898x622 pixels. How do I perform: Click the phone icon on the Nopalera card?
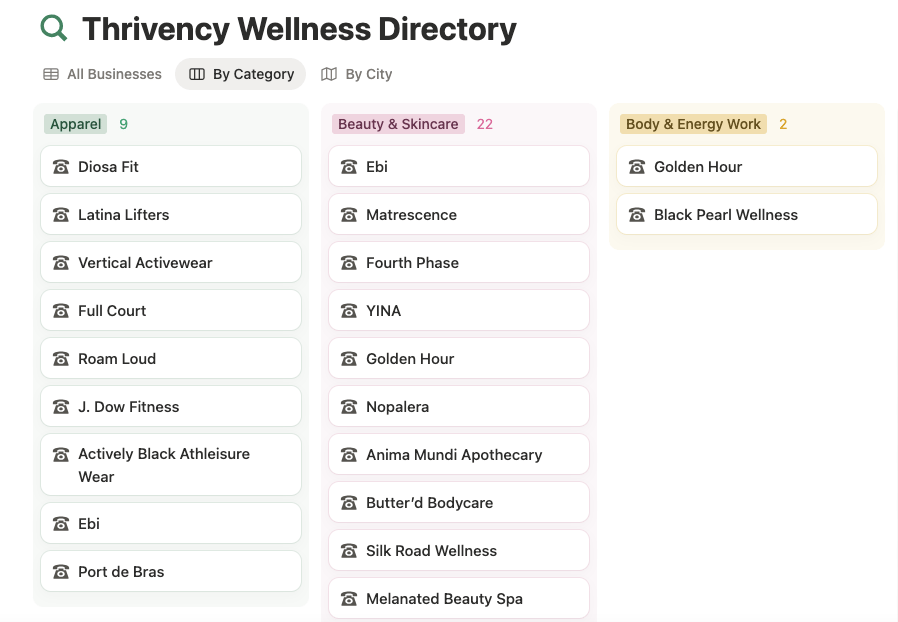click(349, 407)
